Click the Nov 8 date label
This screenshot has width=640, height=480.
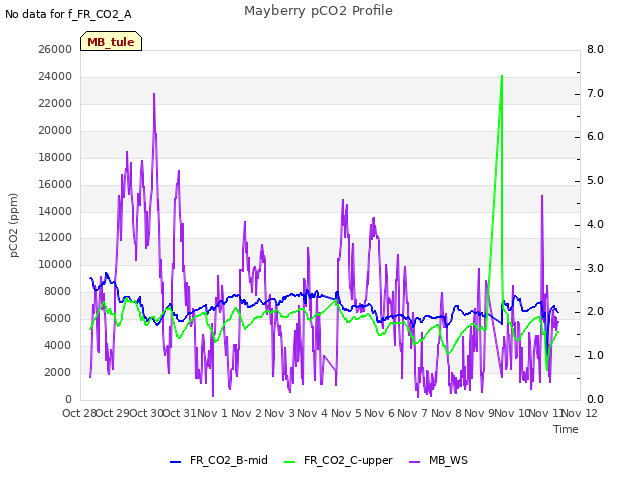[446, 413]
